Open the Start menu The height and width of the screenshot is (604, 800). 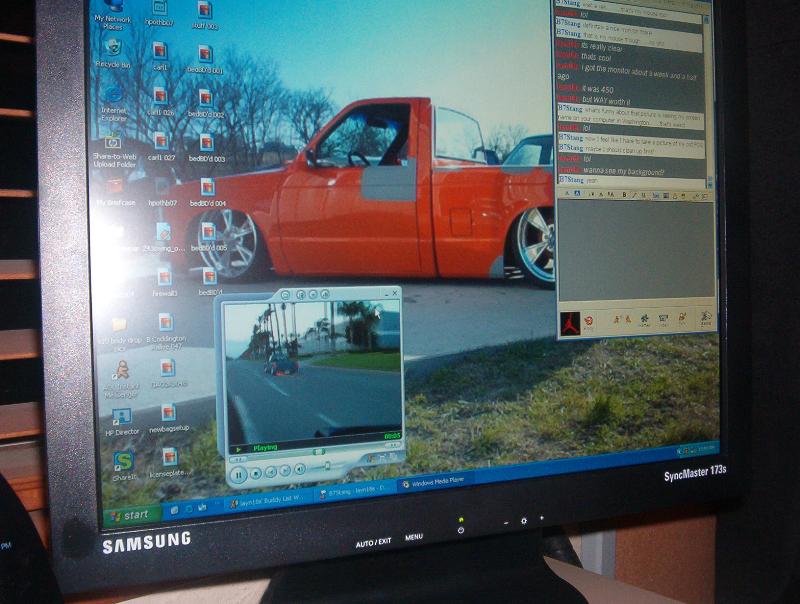130,514
